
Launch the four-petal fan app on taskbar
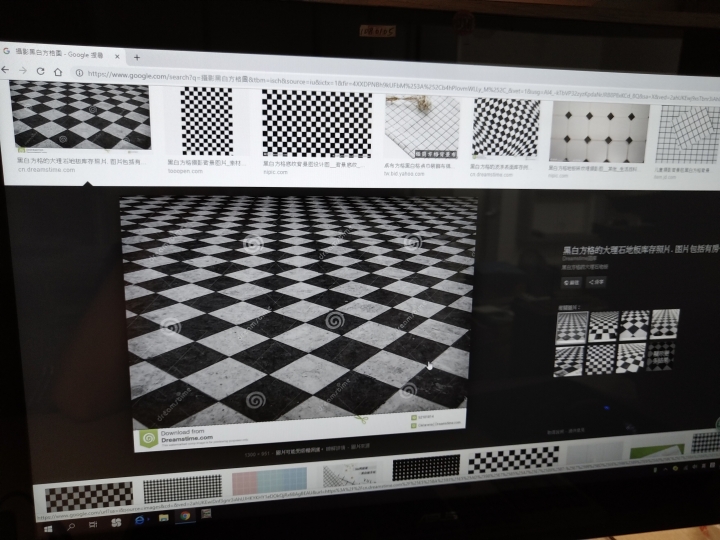point(116,522)
